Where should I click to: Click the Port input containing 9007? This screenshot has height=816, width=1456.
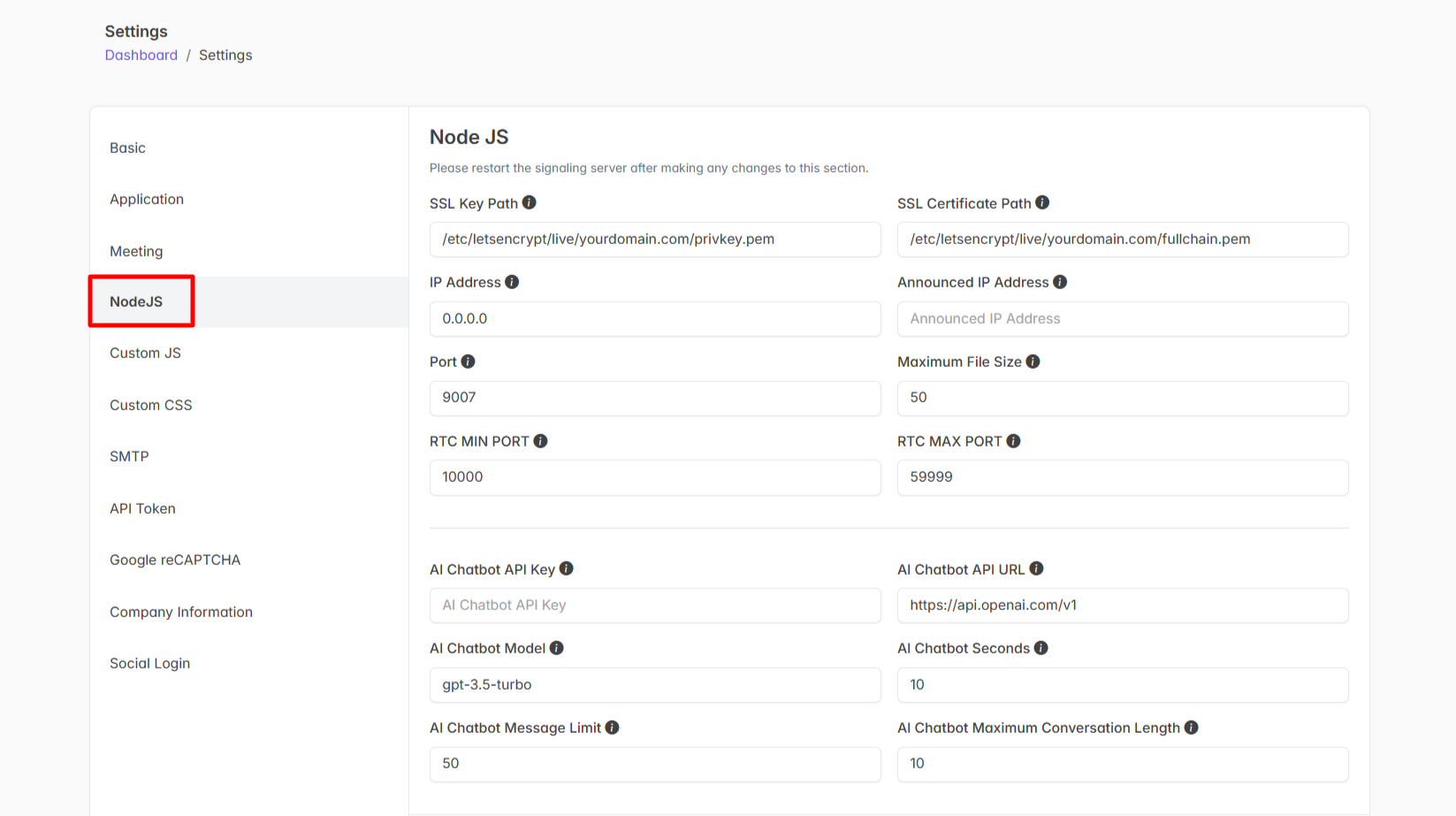[x=654, y=398]
